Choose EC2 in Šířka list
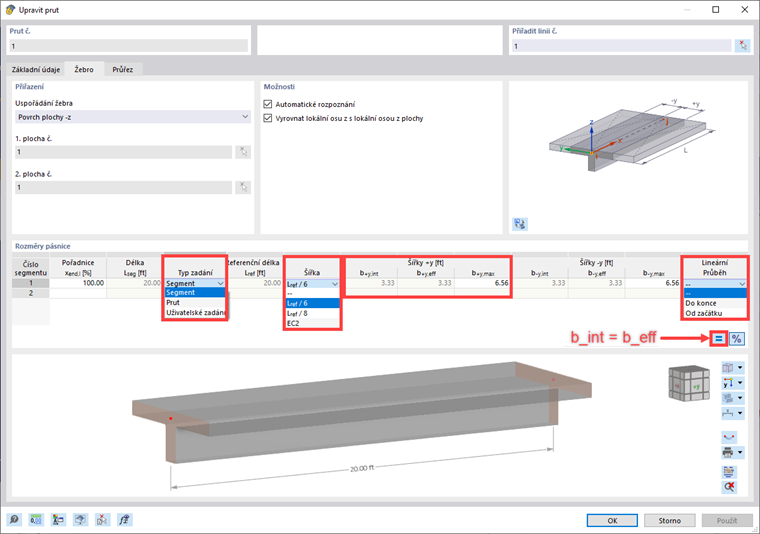 (312, 323)
